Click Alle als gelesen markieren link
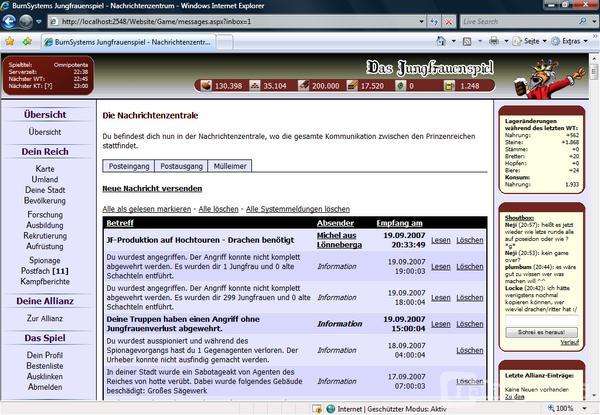The width and height of the screenshot is (600, 415). click(x=147, y=209)
